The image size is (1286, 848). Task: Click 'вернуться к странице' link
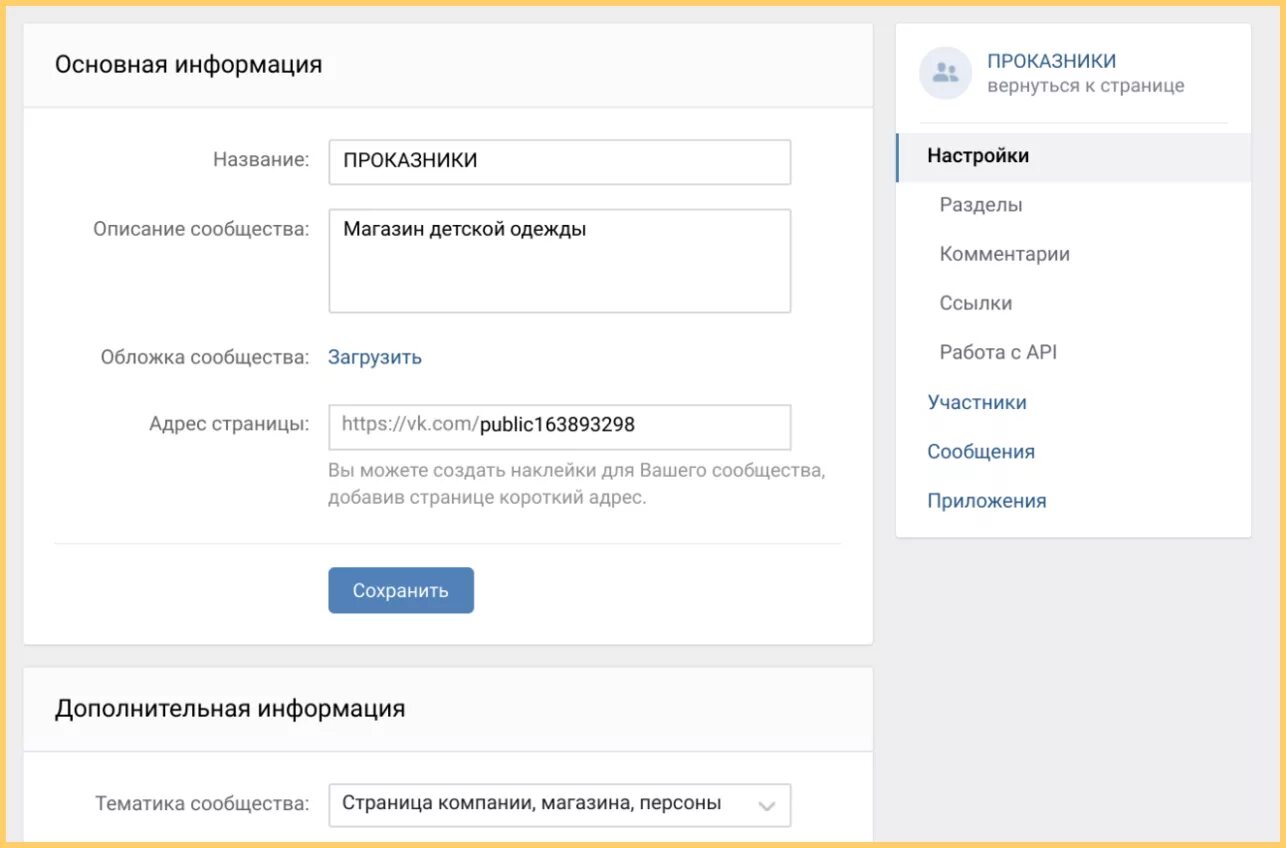pos(1085,86)
